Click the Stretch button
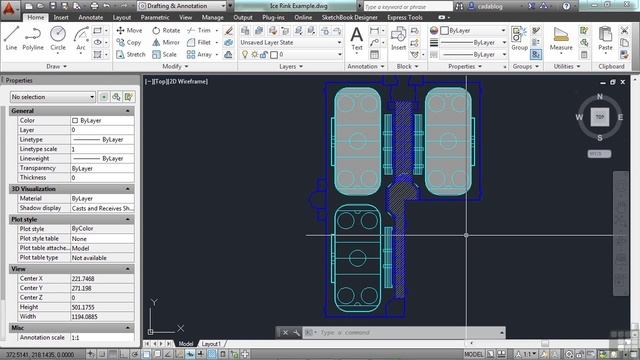The width and height of the screenshot is (640, 360). coord(131,54)
